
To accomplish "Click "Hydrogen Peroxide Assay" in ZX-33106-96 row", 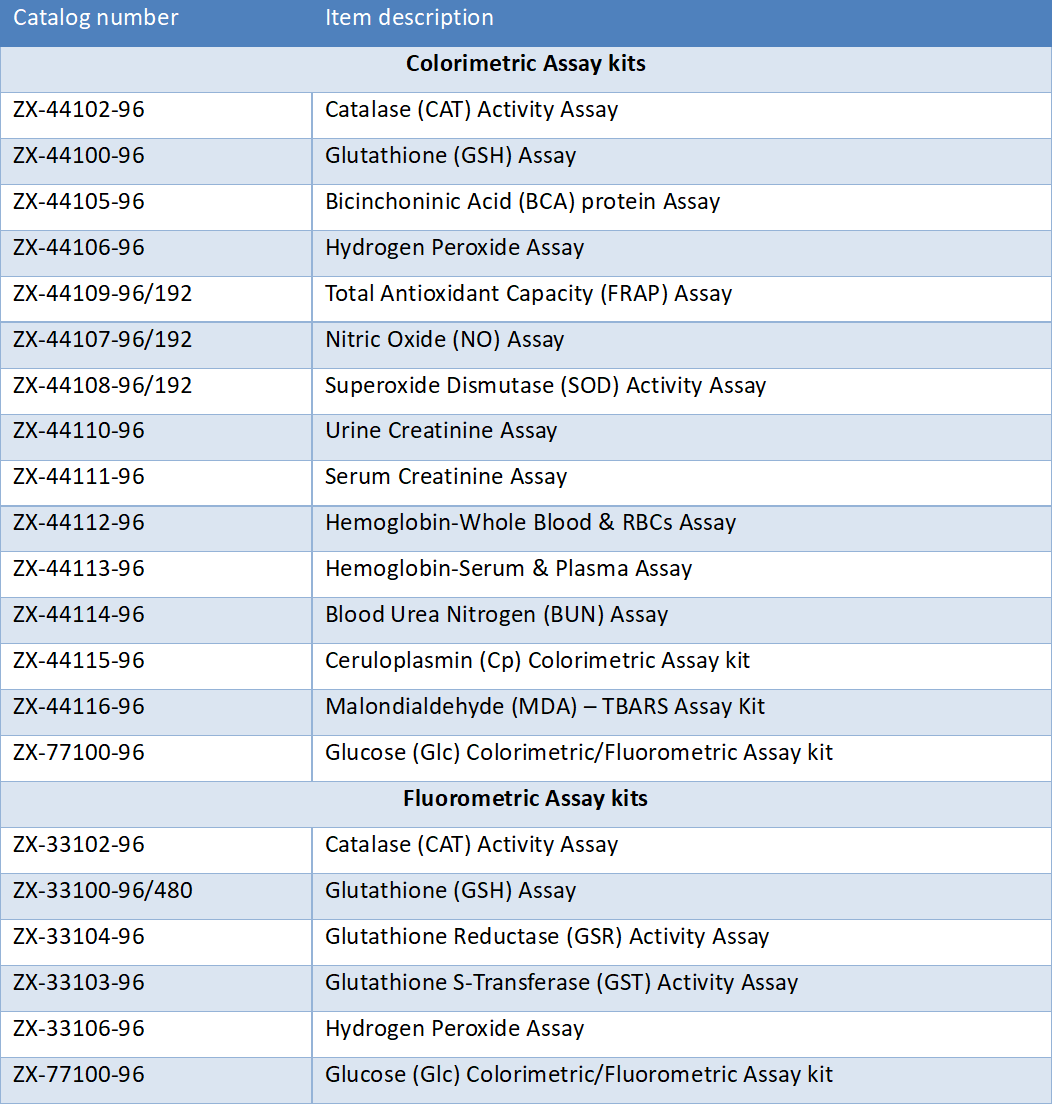I will (454, 1030).
